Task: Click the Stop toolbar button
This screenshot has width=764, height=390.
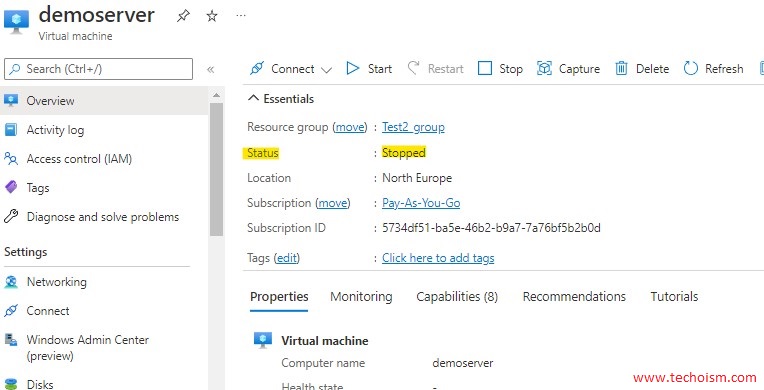Action: tap(500, 69)
